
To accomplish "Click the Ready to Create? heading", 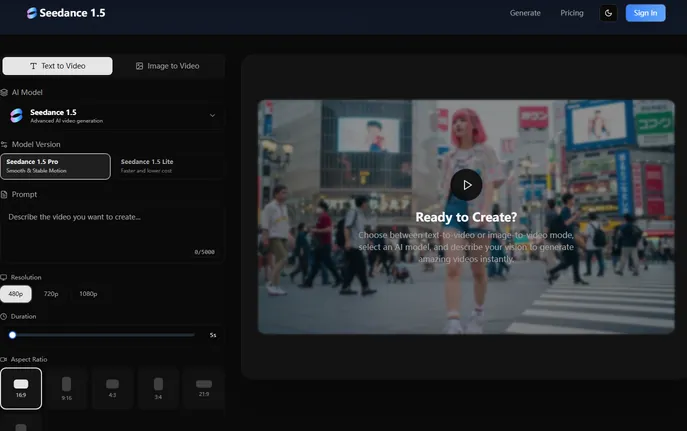I will (466, 217).
